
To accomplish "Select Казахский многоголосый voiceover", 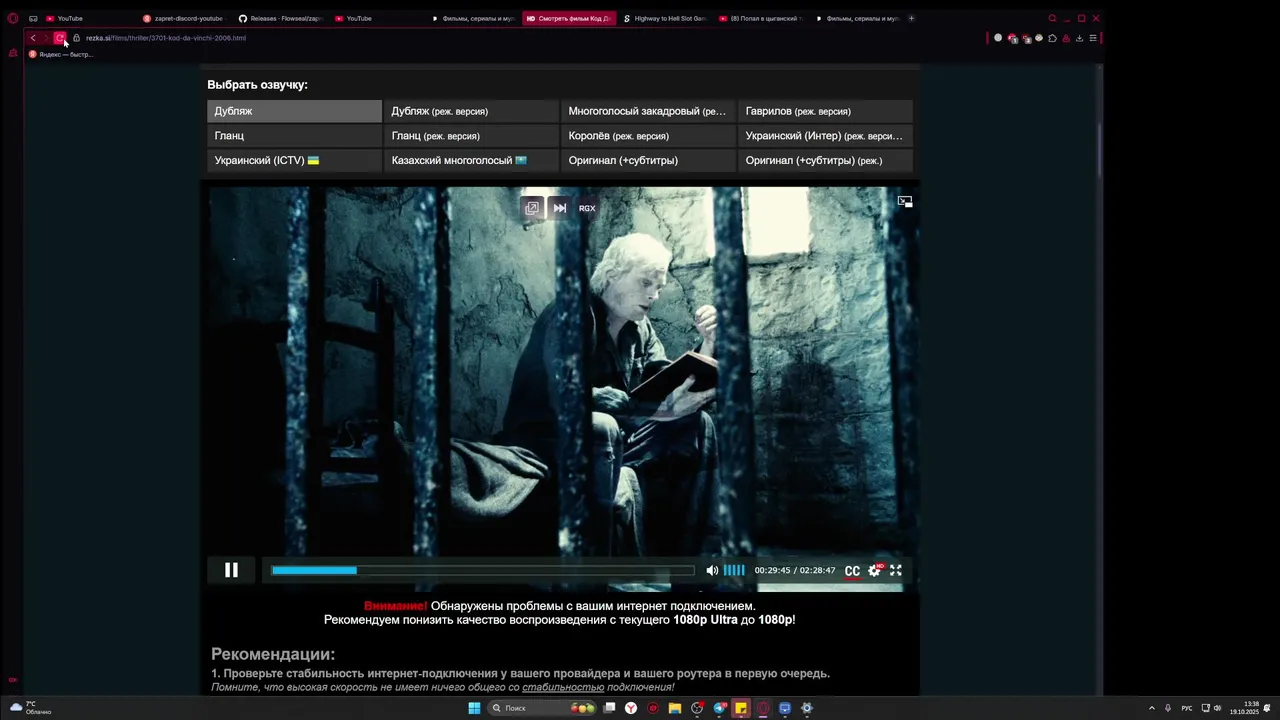I will point(471,160).
